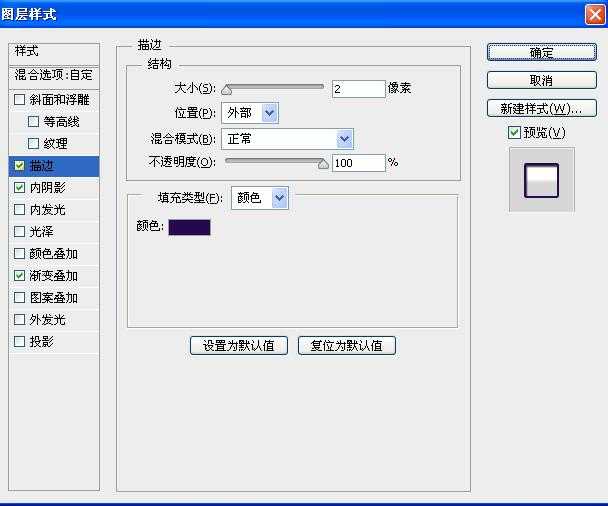608x506 pixels.
Task: Open the dark purple stroke color swatch
Action: 189,227
